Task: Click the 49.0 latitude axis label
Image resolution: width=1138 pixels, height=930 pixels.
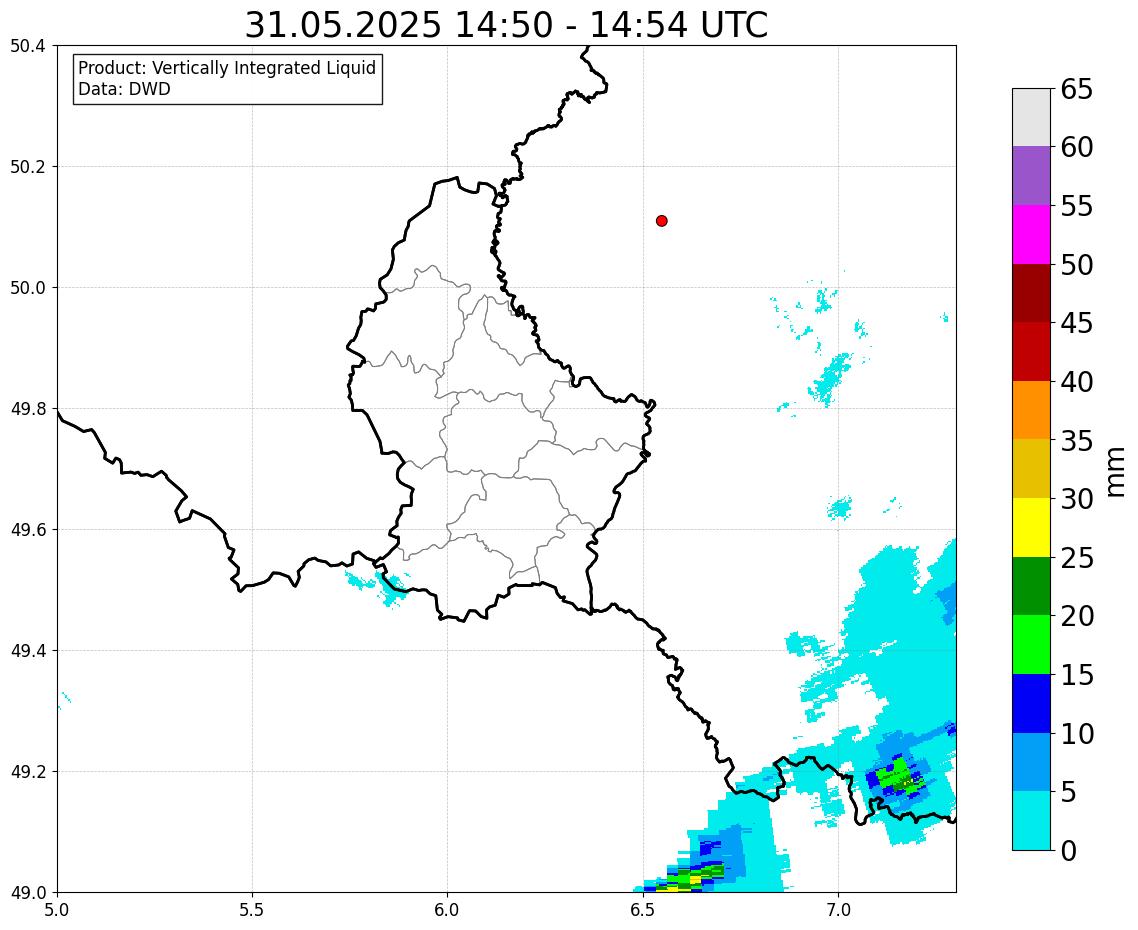Action: pos(28,892)
